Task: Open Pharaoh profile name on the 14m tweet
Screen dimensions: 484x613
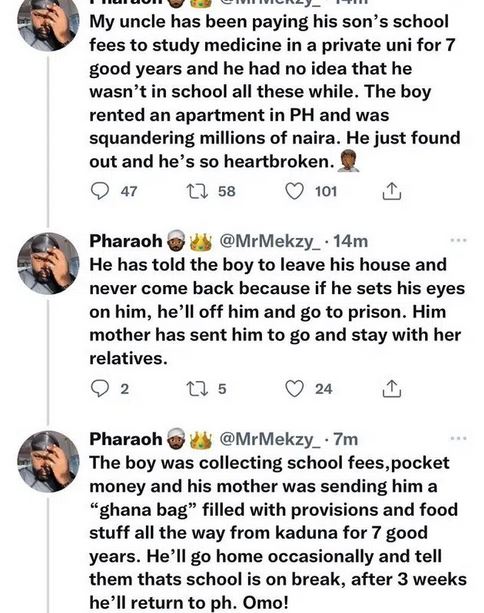Action: point(125,241)
